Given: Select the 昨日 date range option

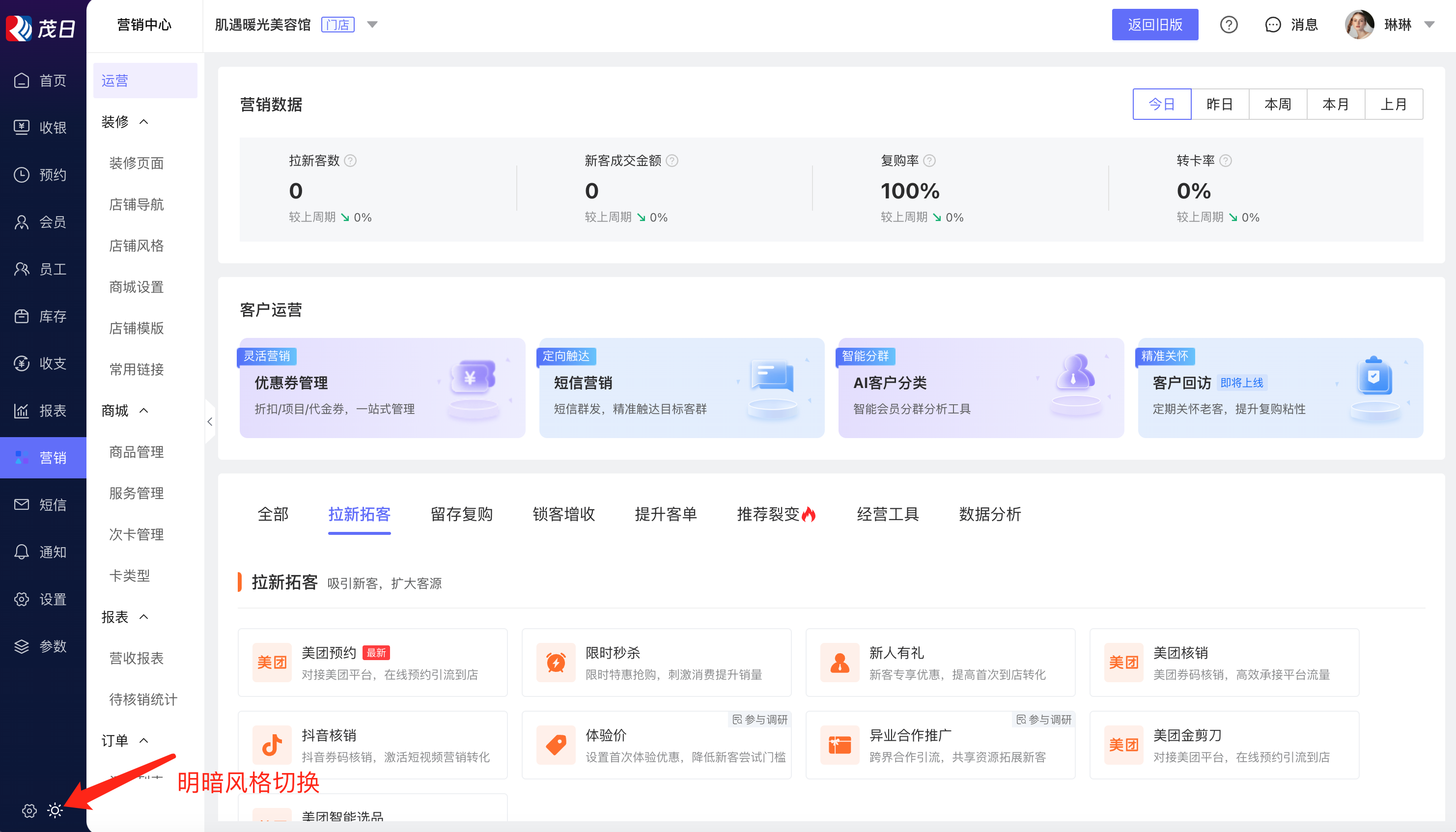Looking at the screenshot, I should (1219, 104).
